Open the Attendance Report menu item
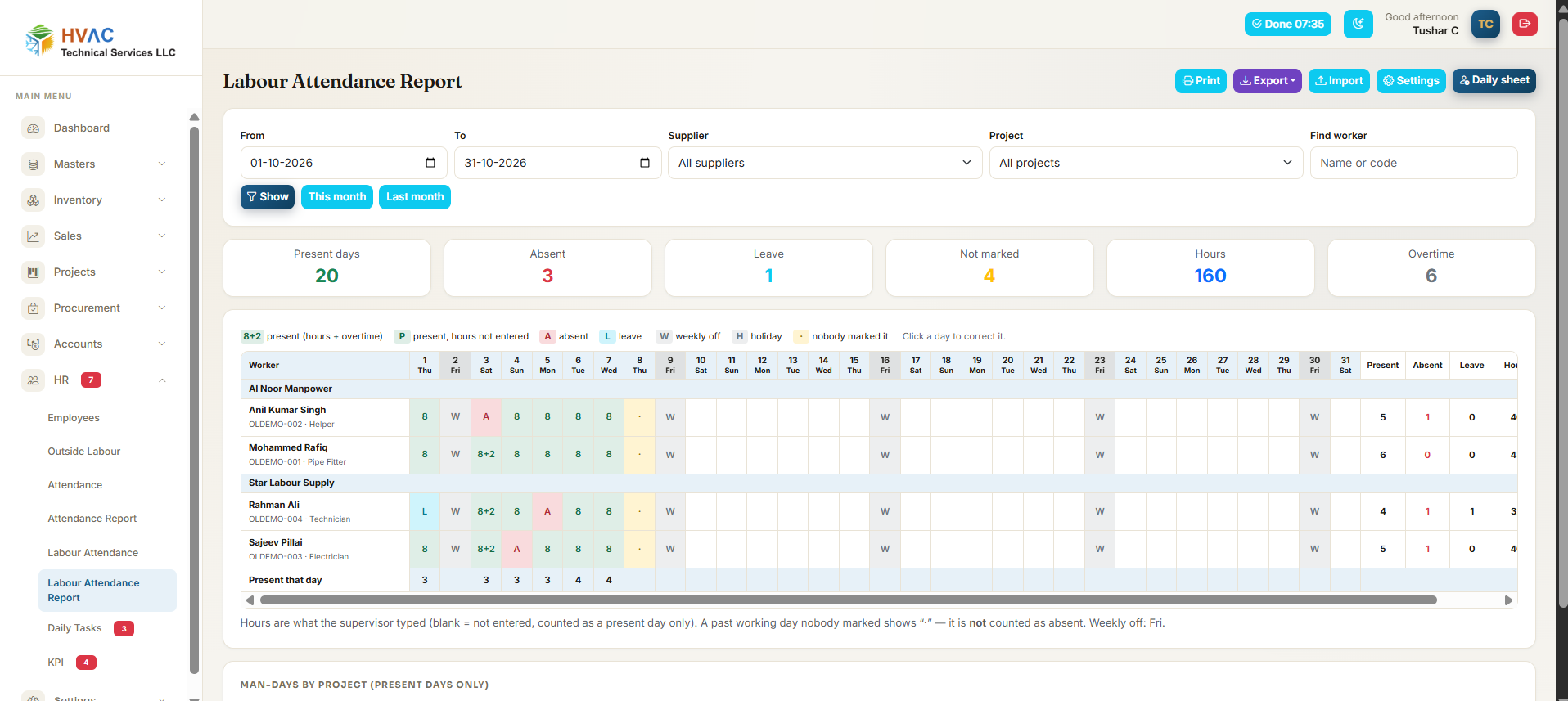This screenshot has height=701, width=1568. (x=92, y=519)
